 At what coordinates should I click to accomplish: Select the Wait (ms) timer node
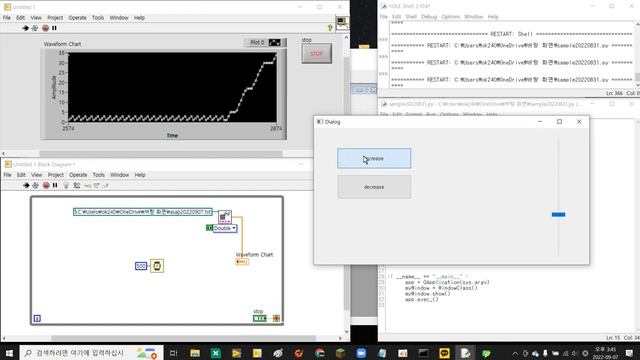point(157,266)
